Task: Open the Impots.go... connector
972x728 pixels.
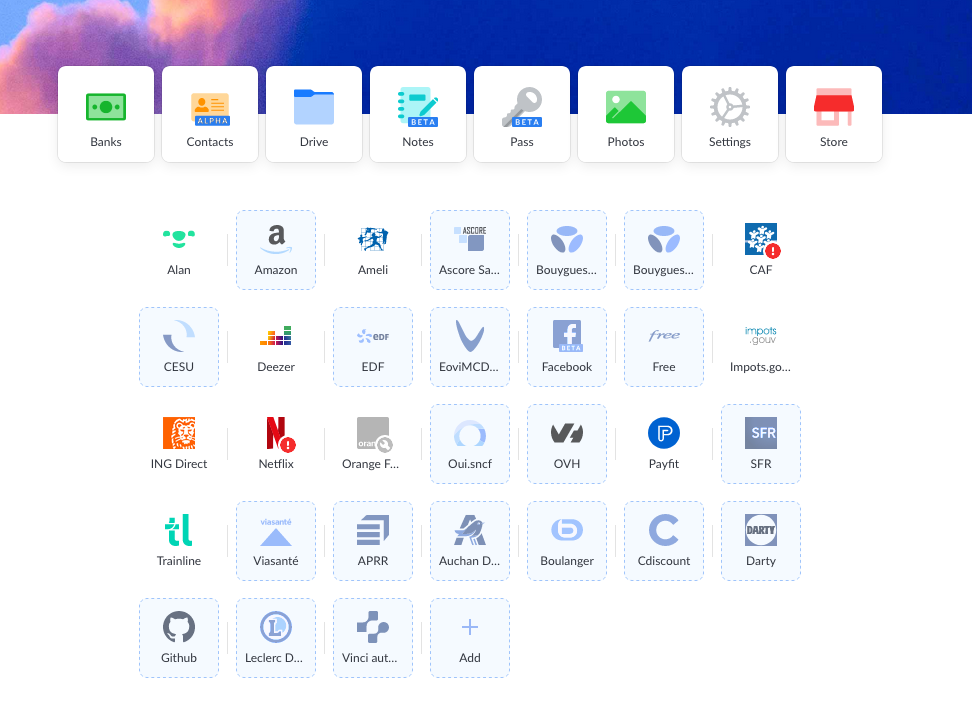Action: pos(761,347)
